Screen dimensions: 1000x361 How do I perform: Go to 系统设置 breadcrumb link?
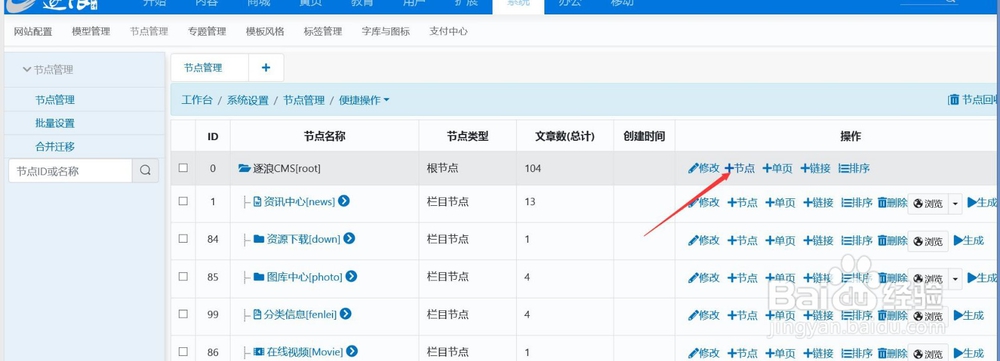pos(247,100)
